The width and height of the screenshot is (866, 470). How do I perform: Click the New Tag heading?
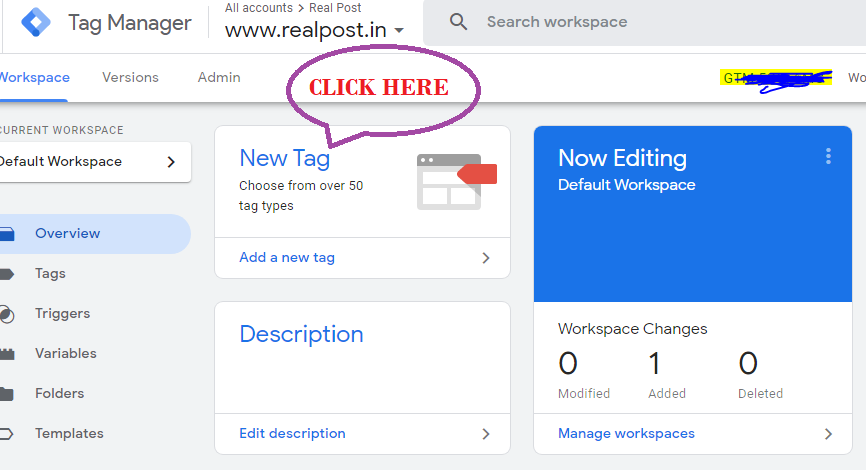pos(284,159)
